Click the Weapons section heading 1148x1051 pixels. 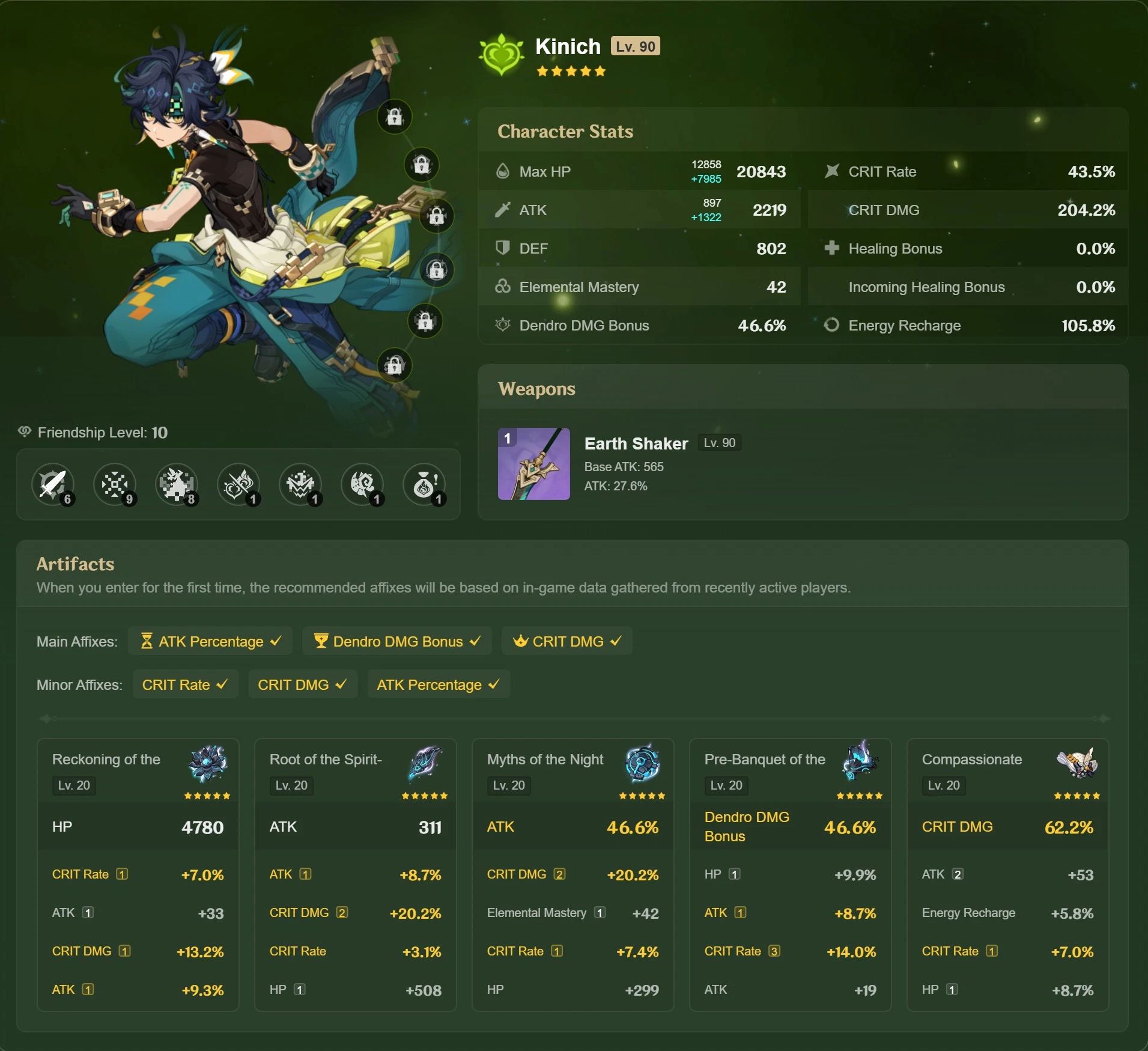(x=536, y=389)
